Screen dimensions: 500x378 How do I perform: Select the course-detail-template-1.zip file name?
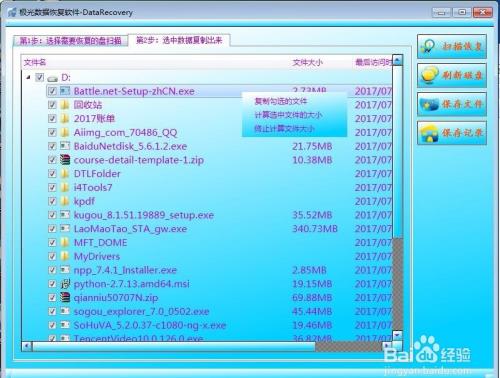(x=139, y=160)
